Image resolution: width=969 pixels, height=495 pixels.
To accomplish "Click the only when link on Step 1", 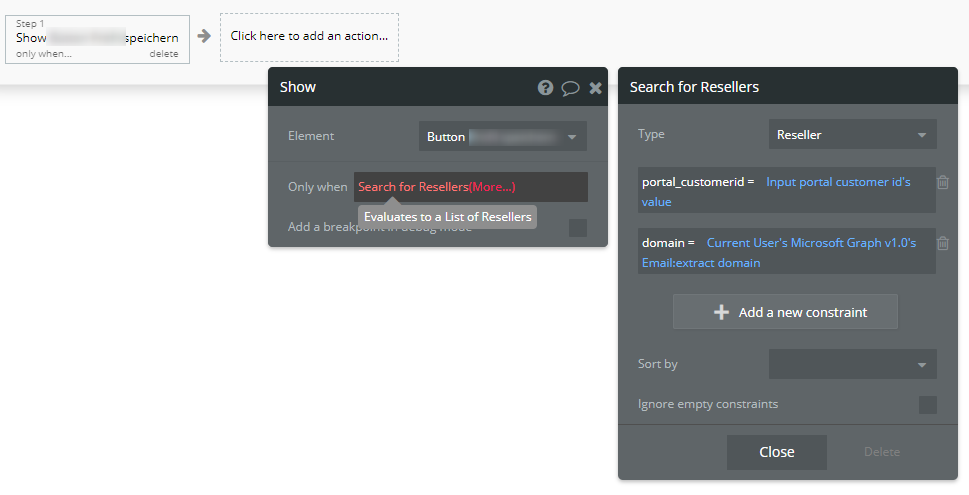I will pos(43,54).
